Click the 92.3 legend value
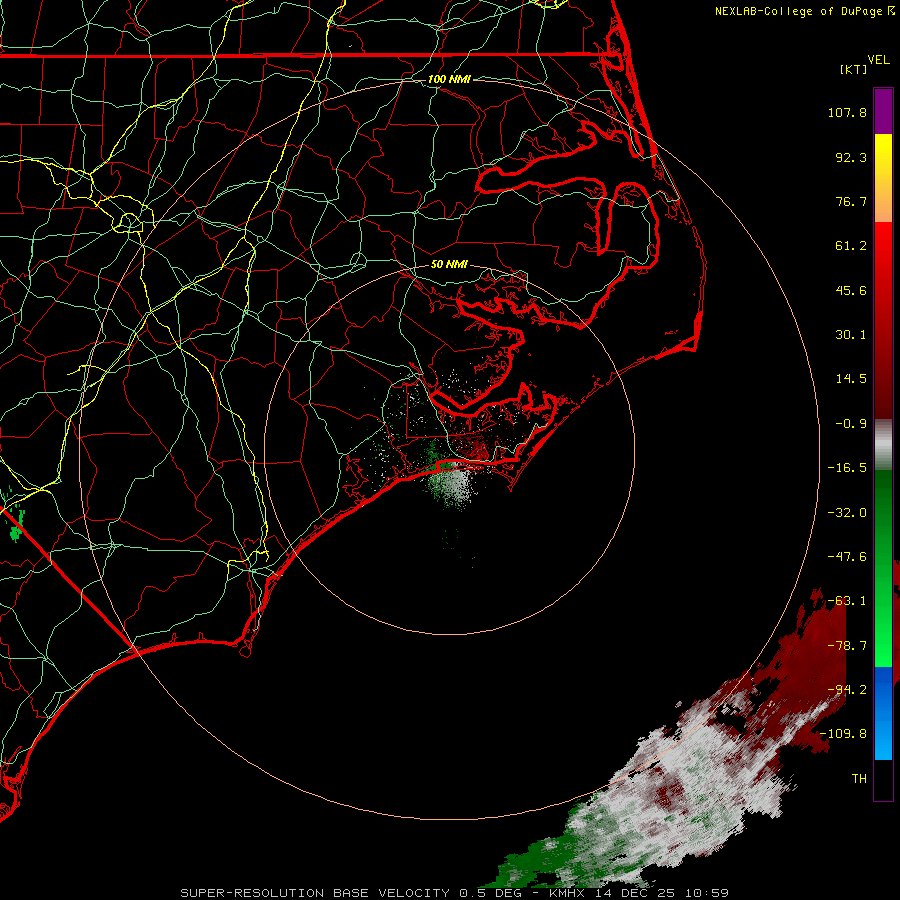The height and width of the screenshot is (900, 900). pyautogui.click(x=851, y=157)
